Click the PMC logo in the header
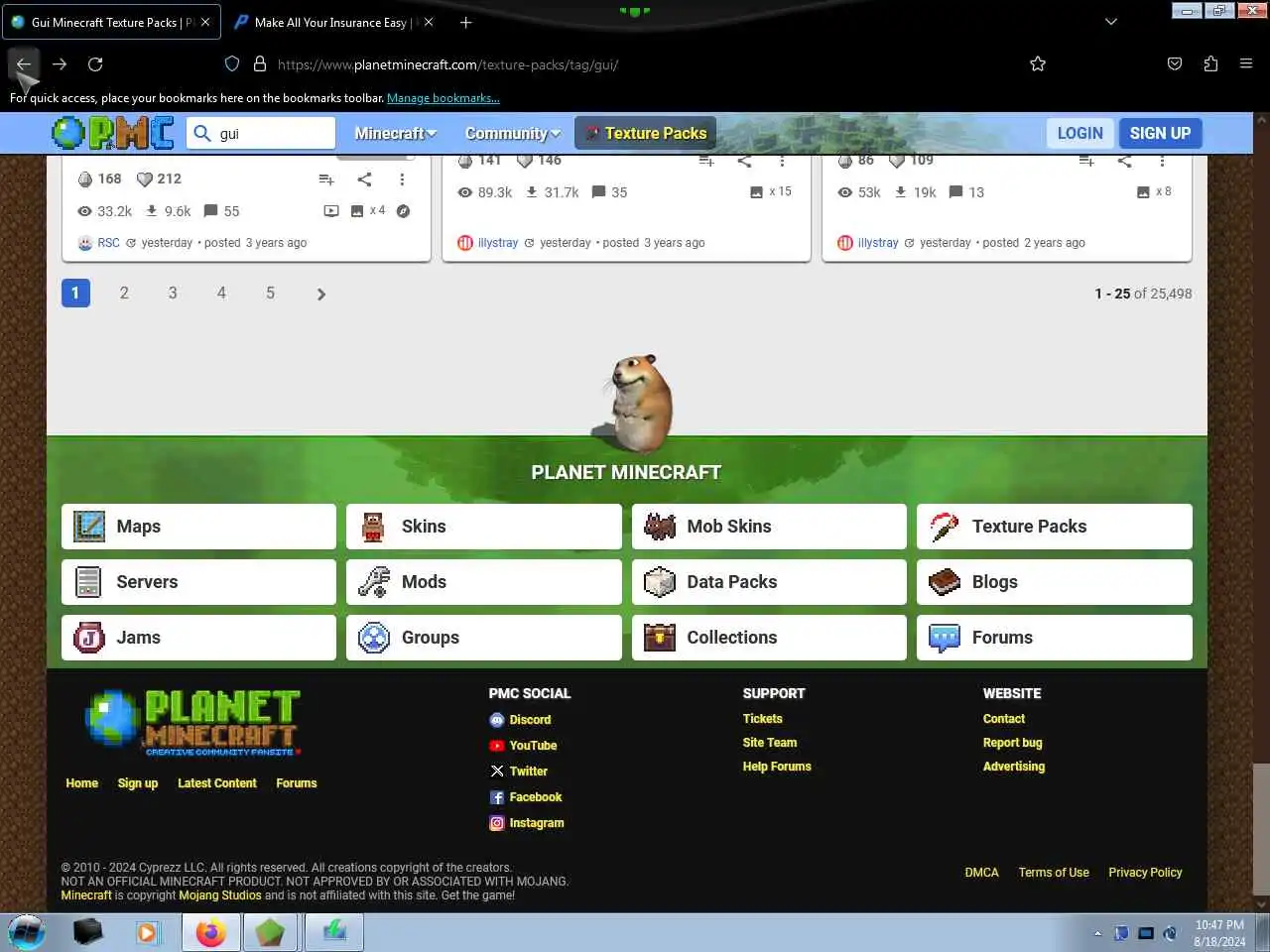 [112, 133]
